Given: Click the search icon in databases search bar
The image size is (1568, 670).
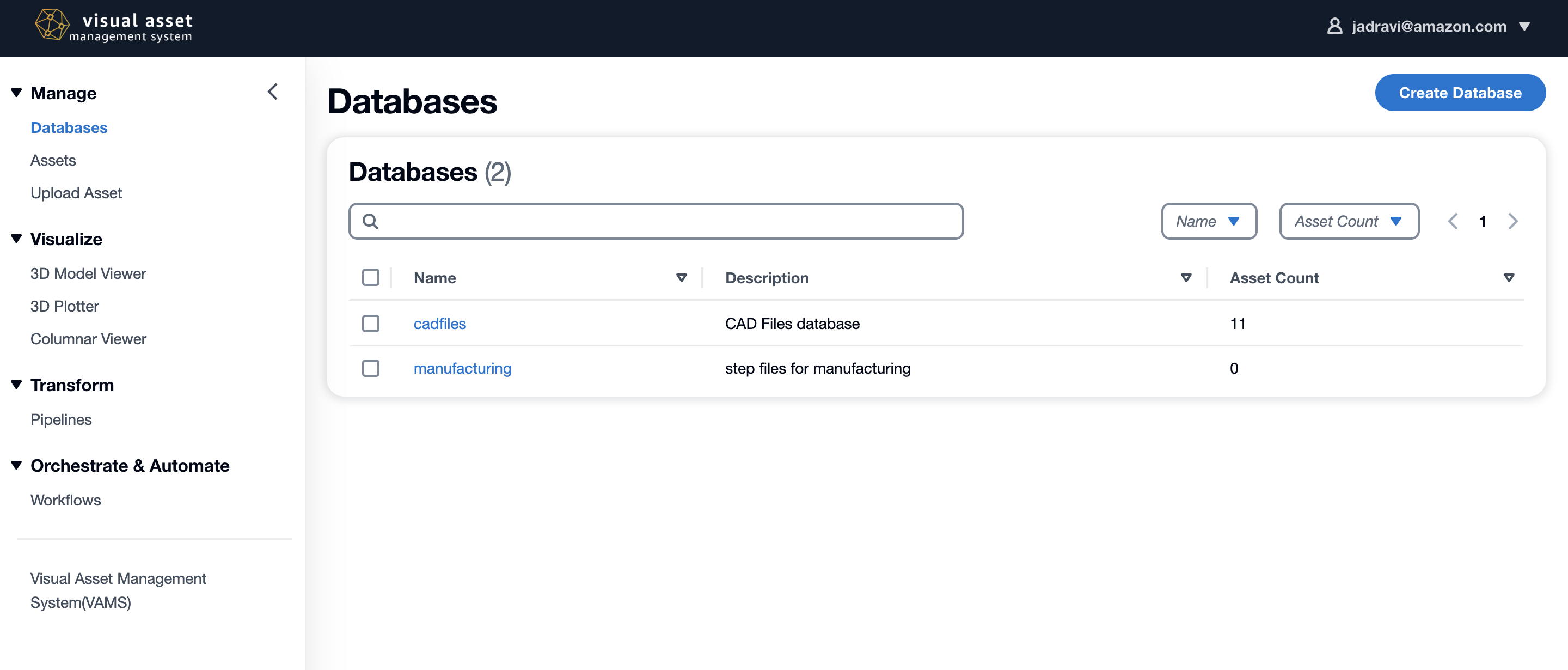Looking at the screenshot, I should coord(370,220).
